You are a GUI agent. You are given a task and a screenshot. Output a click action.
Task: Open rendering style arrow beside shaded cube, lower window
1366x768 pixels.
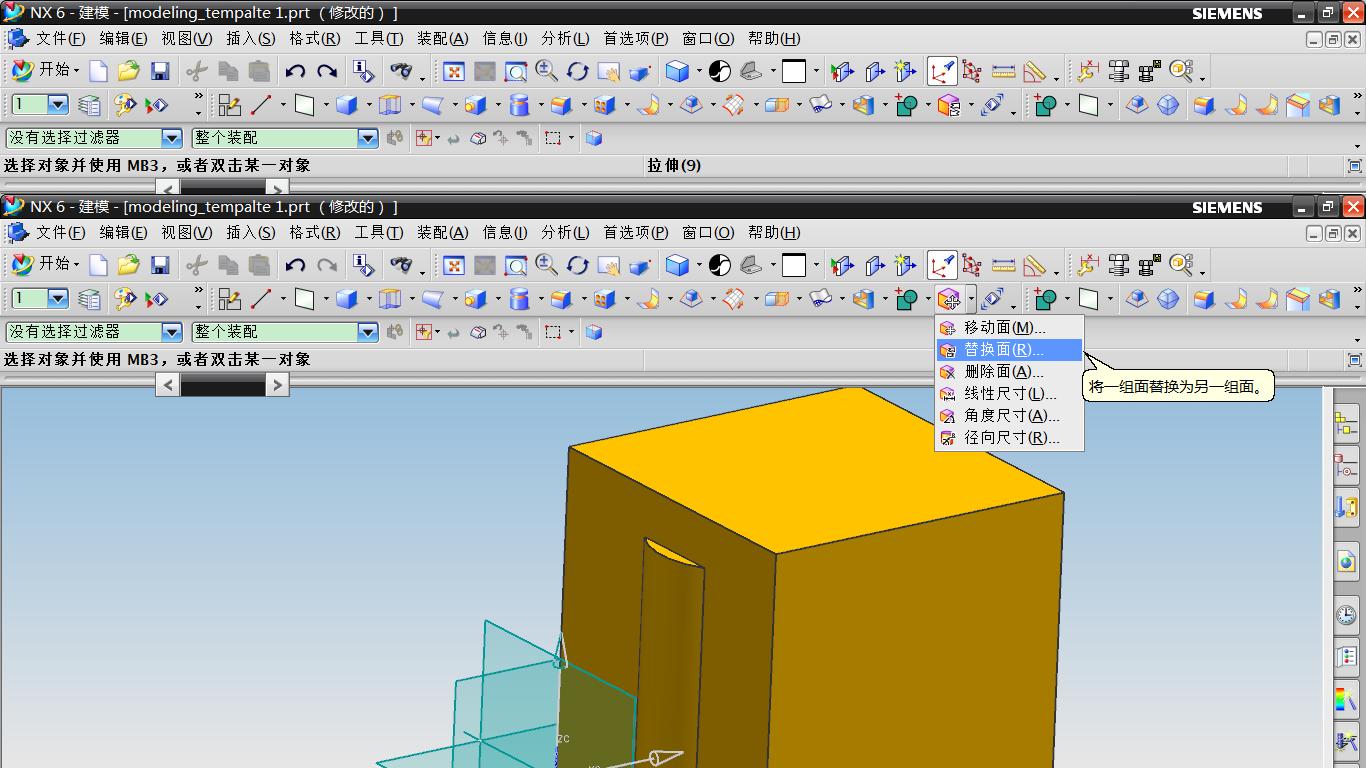[699, 265]
